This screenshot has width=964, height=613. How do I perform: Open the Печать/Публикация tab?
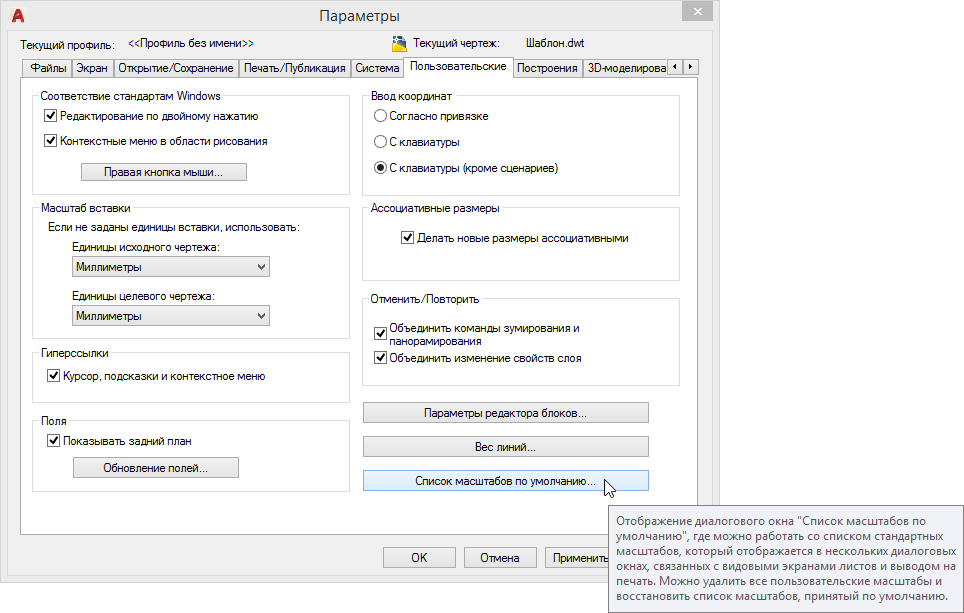[x=294, y=68]
